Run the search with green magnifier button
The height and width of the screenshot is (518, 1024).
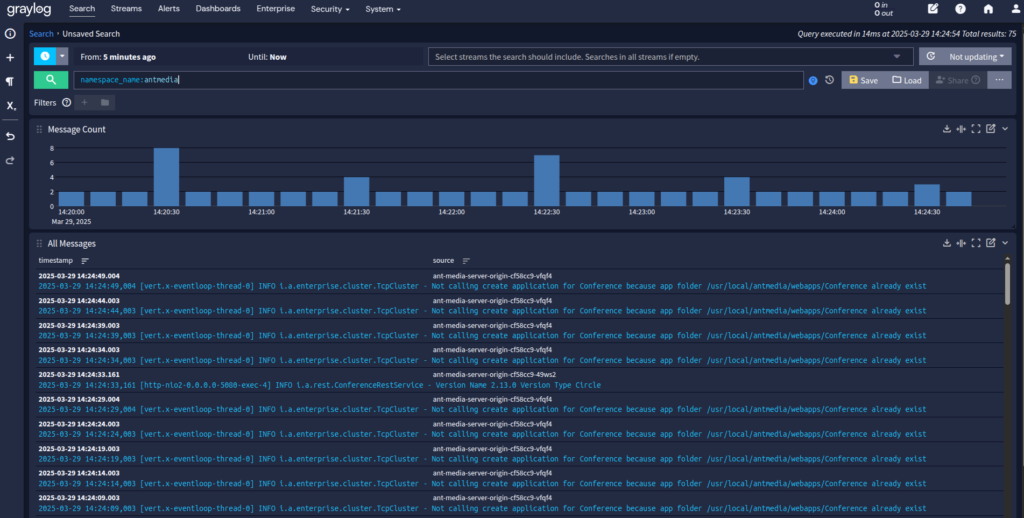pos(51,80)
